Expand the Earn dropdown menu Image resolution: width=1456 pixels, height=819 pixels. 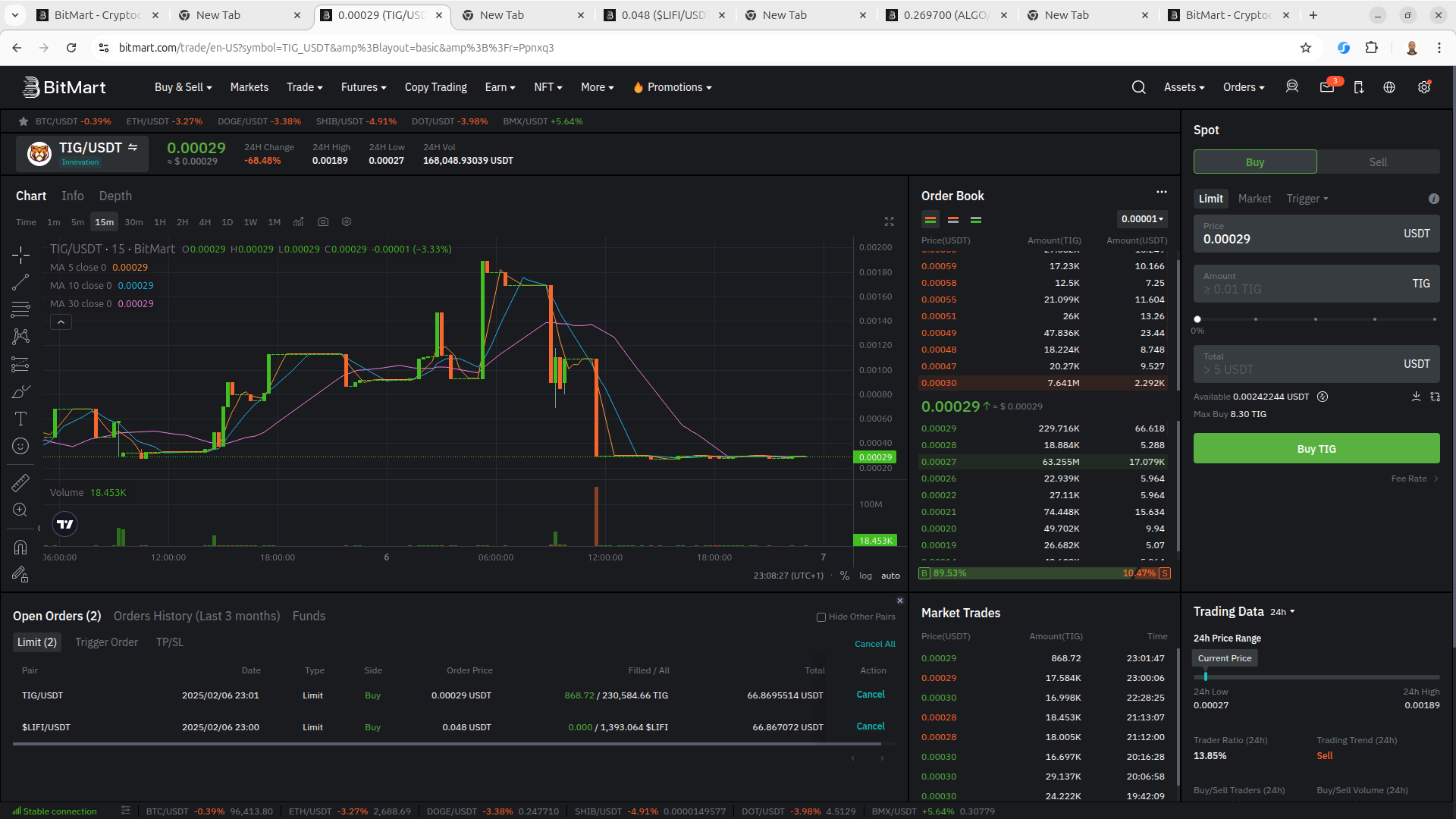point(500,87)
